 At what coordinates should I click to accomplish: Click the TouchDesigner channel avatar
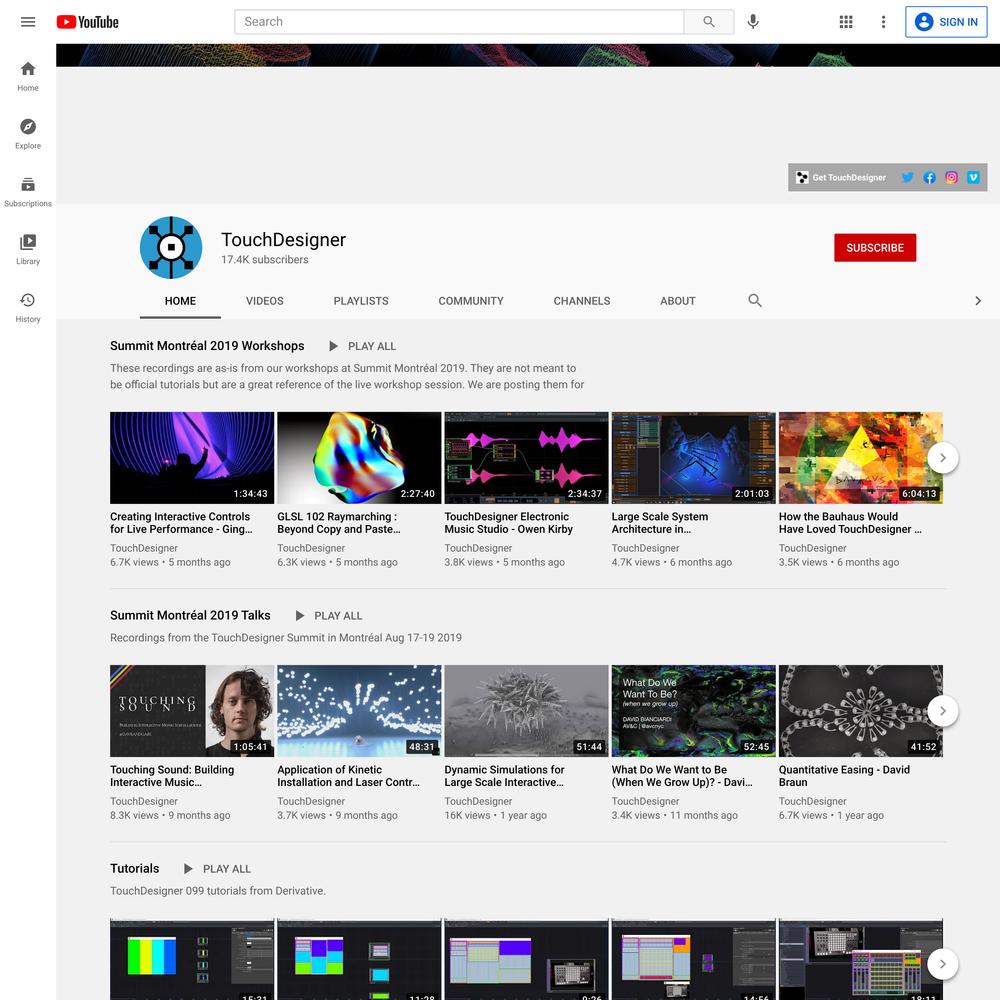171,247
